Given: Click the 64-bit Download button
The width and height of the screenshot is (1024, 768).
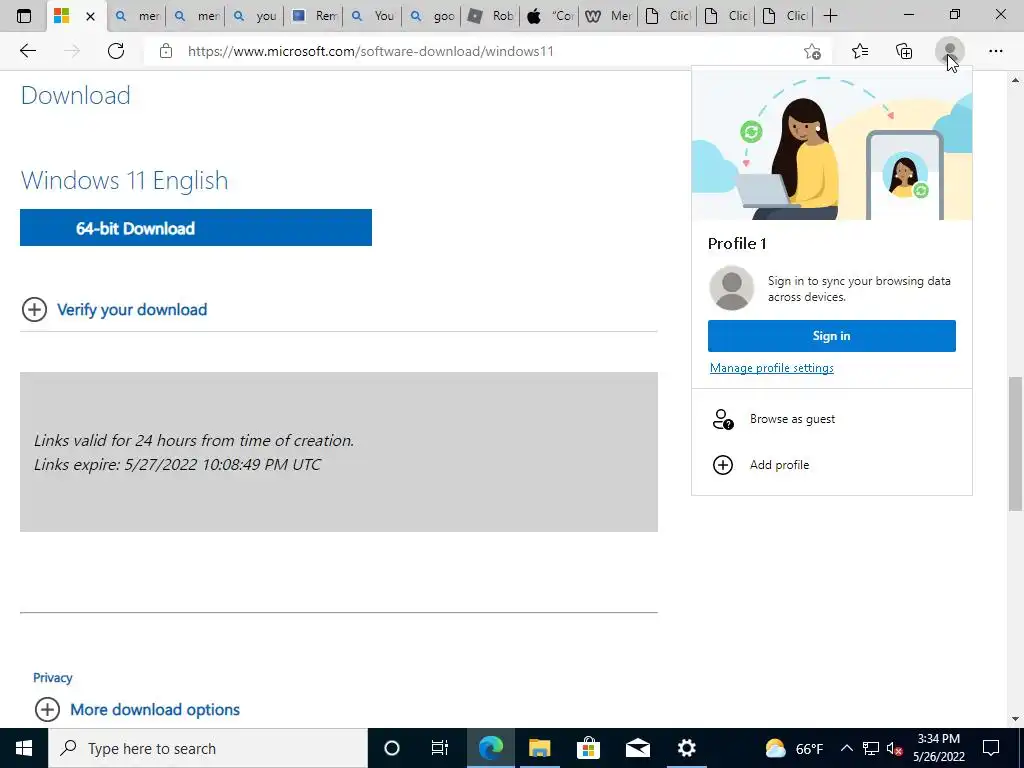Looking at the screenshot, I should coord(196,228).
